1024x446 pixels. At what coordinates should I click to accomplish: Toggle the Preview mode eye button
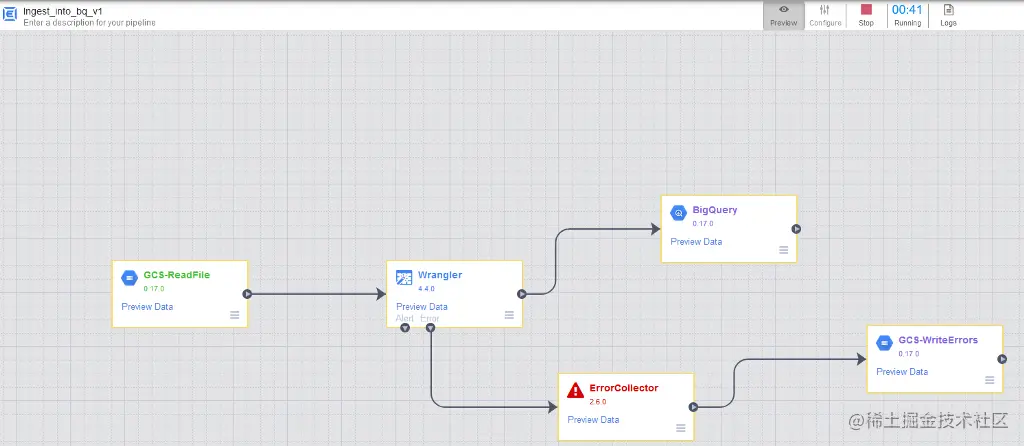[x=784, y=16]
